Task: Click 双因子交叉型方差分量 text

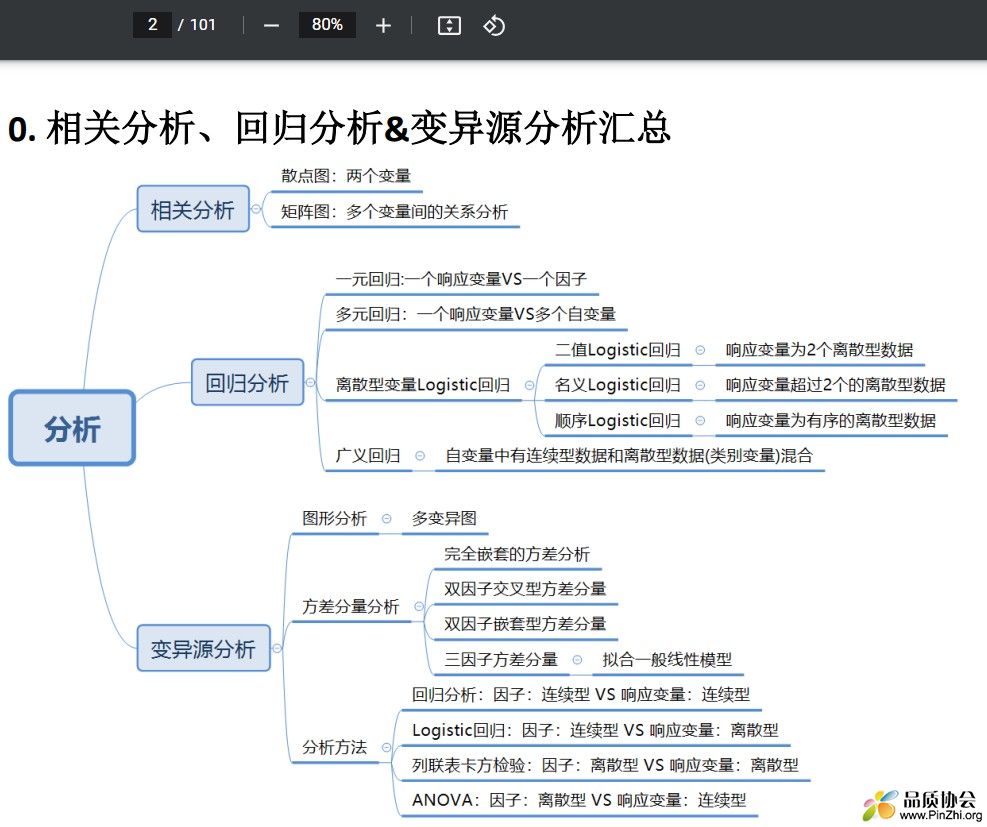Action: [x=525, y=589]
